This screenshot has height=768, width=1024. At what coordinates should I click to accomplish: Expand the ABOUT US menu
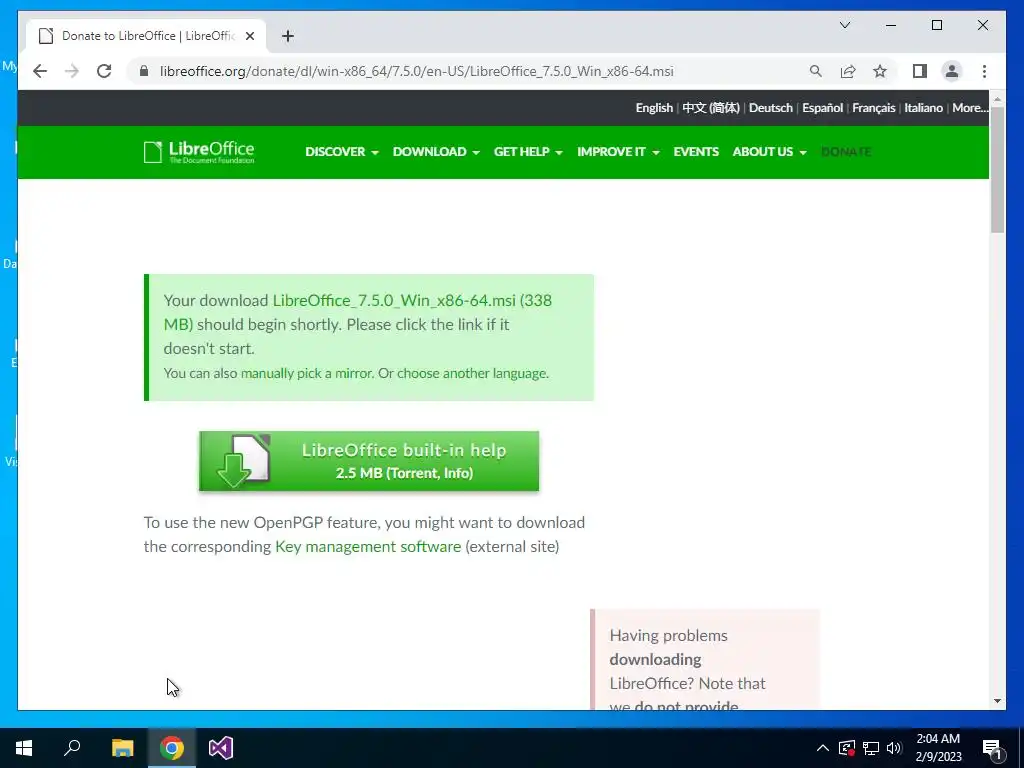point(769,152)
